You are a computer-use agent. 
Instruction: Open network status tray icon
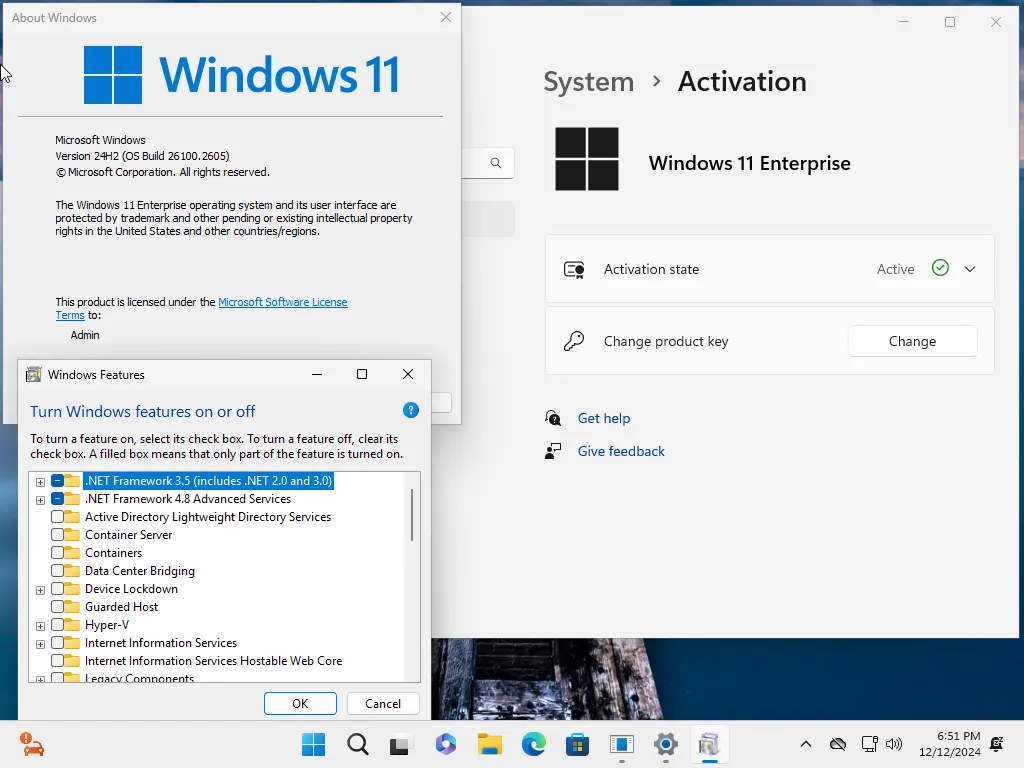(x=869, y=744)
